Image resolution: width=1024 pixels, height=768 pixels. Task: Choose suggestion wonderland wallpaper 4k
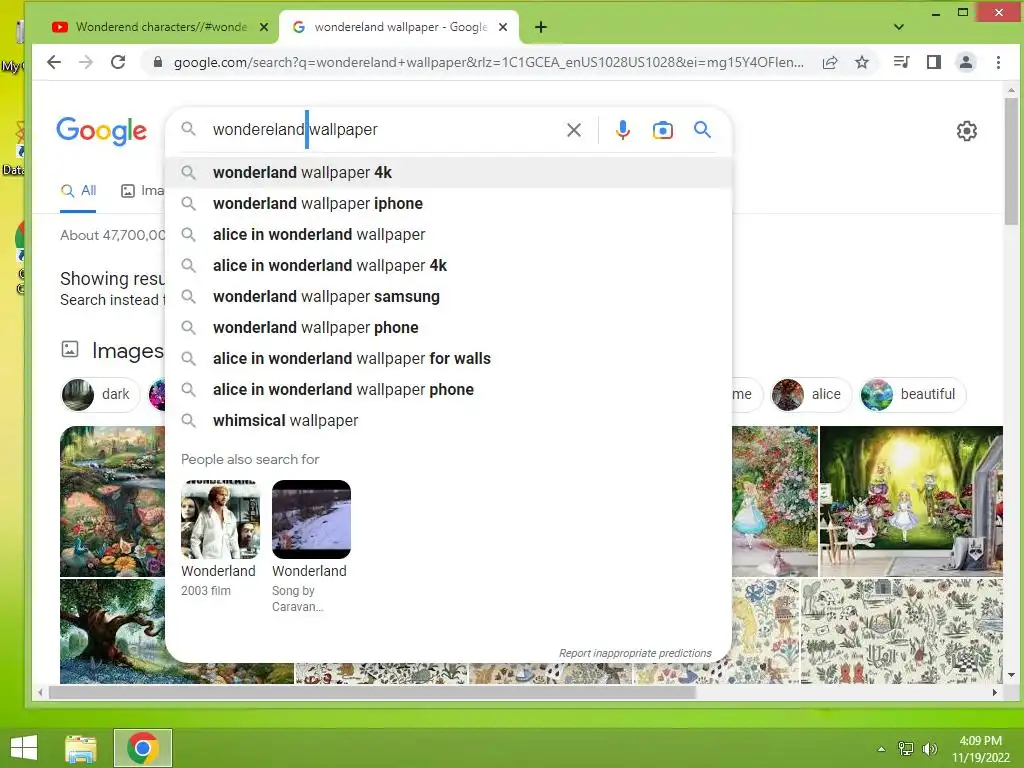[449, 172]
